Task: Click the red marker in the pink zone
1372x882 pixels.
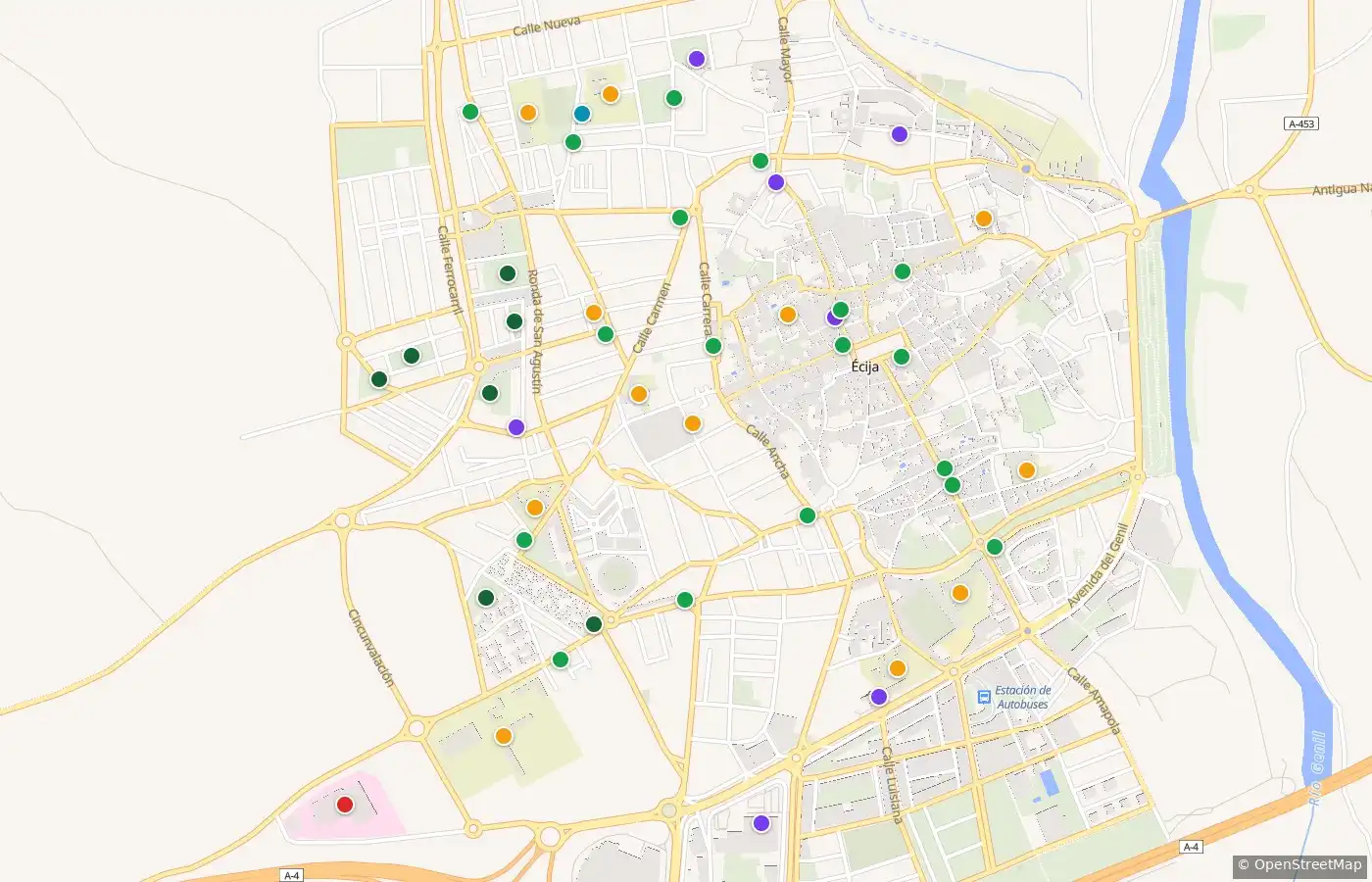Action: 345,805
